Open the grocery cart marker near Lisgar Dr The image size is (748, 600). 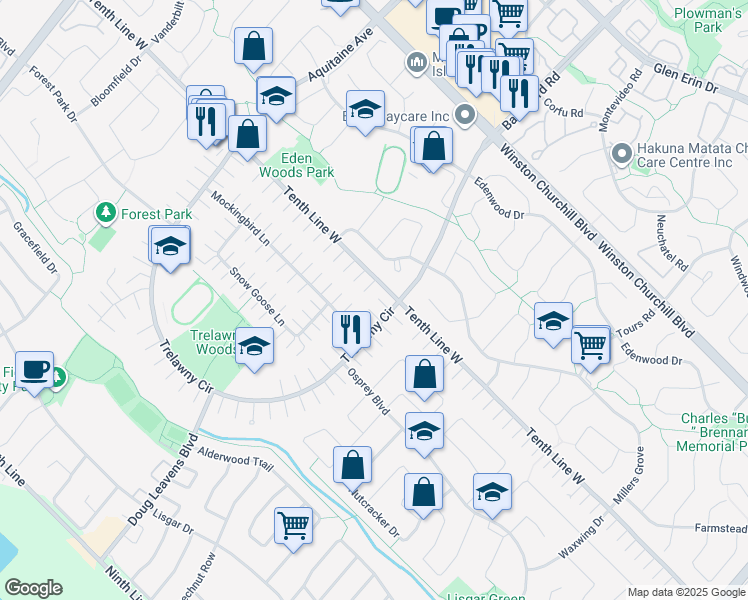pos(293,525)
